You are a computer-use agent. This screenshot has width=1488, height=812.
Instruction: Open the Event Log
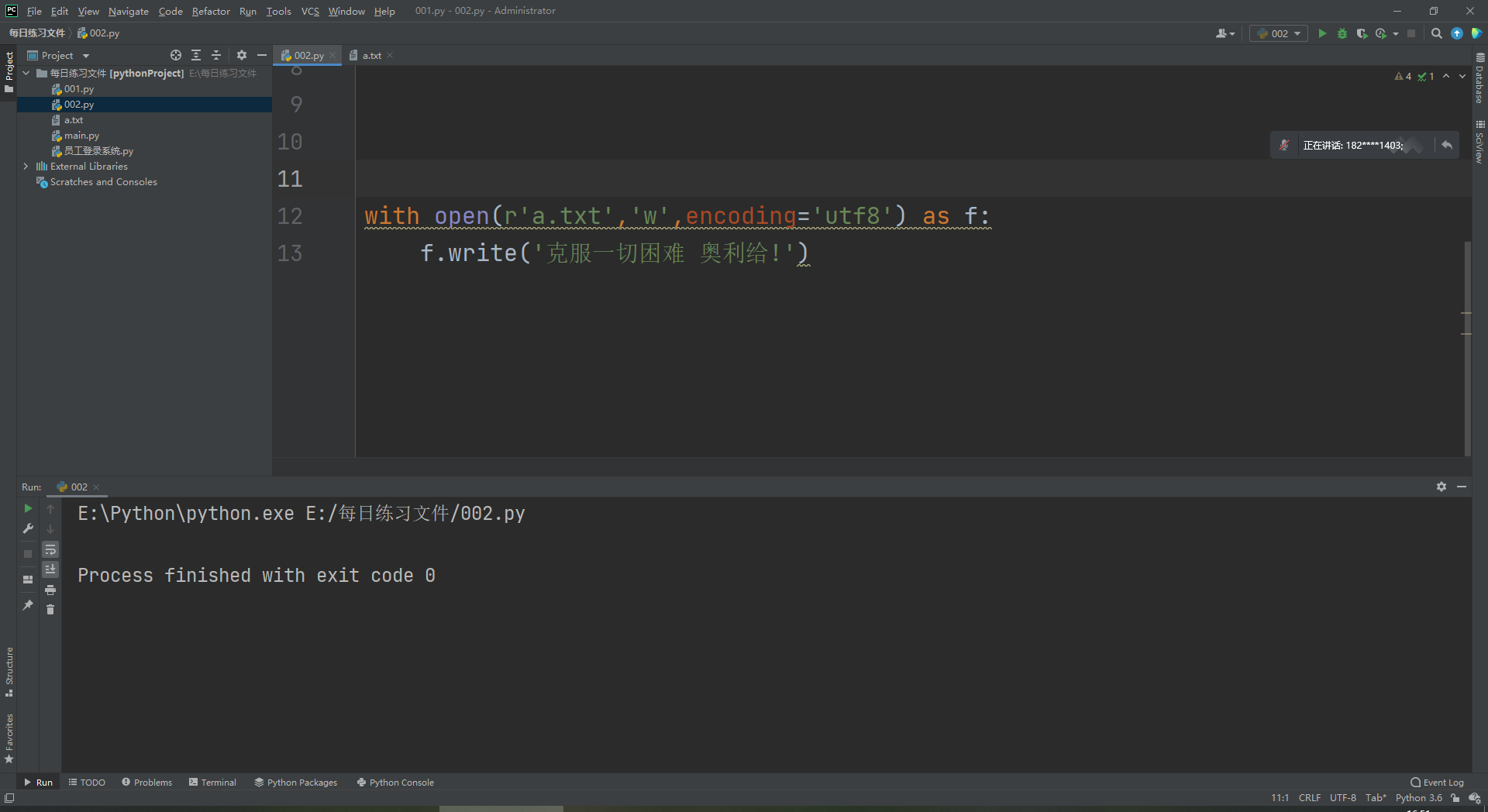[x=1438, y=783]
